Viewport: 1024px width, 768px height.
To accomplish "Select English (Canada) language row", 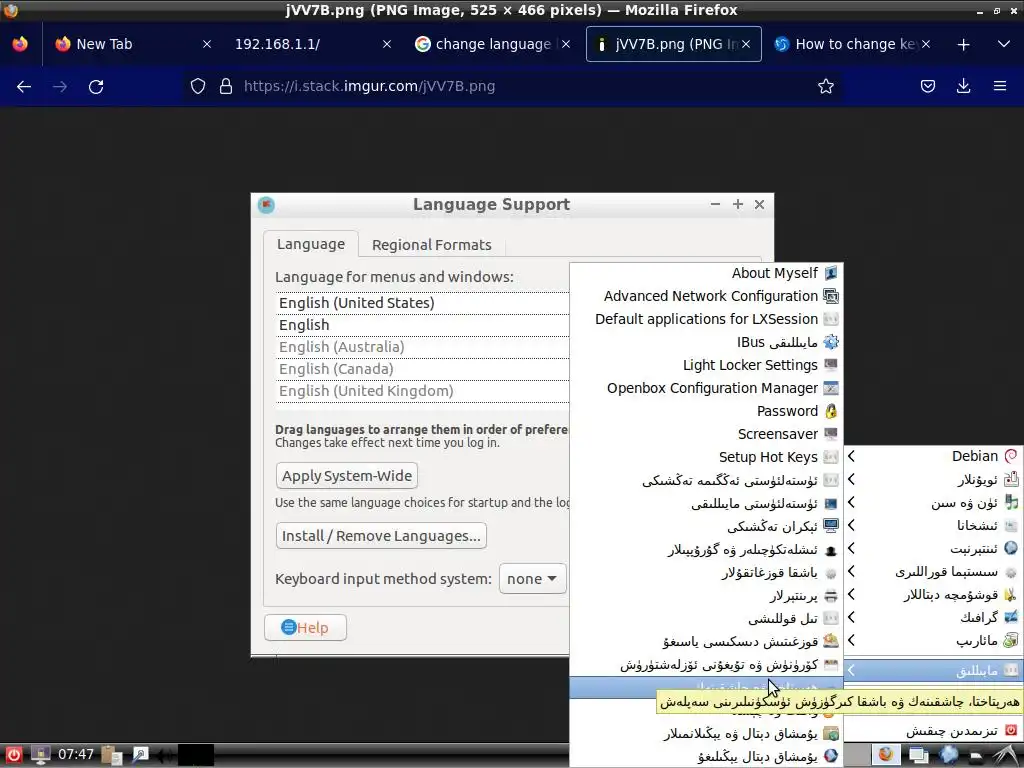I will click(x=423, y=369).
